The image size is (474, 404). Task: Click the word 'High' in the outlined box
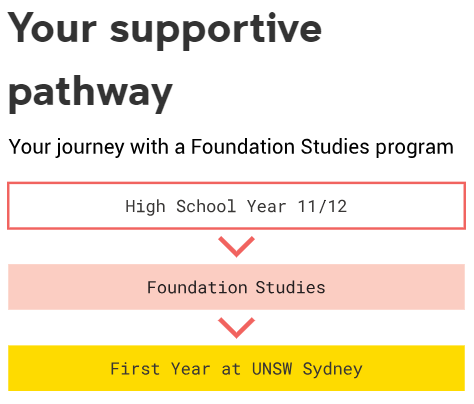[145, 207]
